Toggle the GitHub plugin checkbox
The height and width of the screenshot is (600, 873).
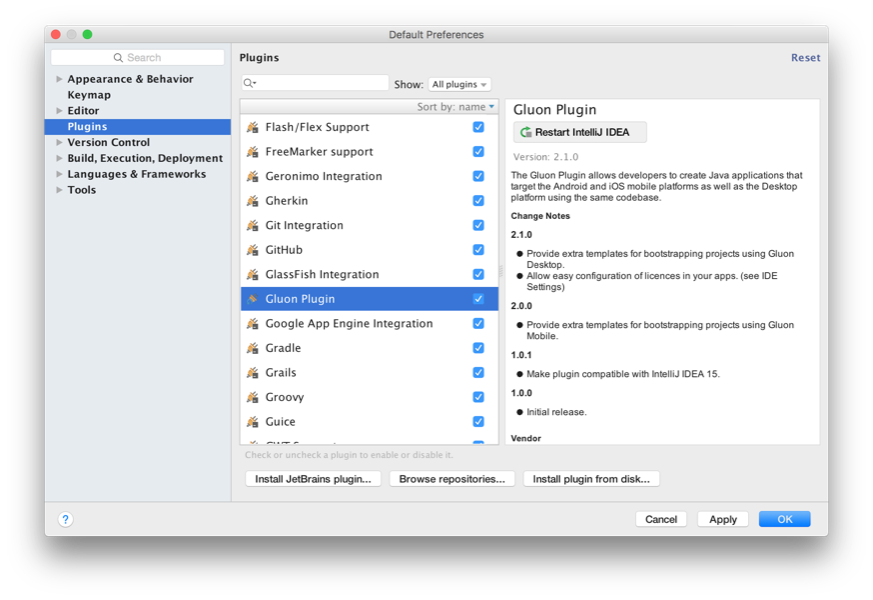point(478,249)
